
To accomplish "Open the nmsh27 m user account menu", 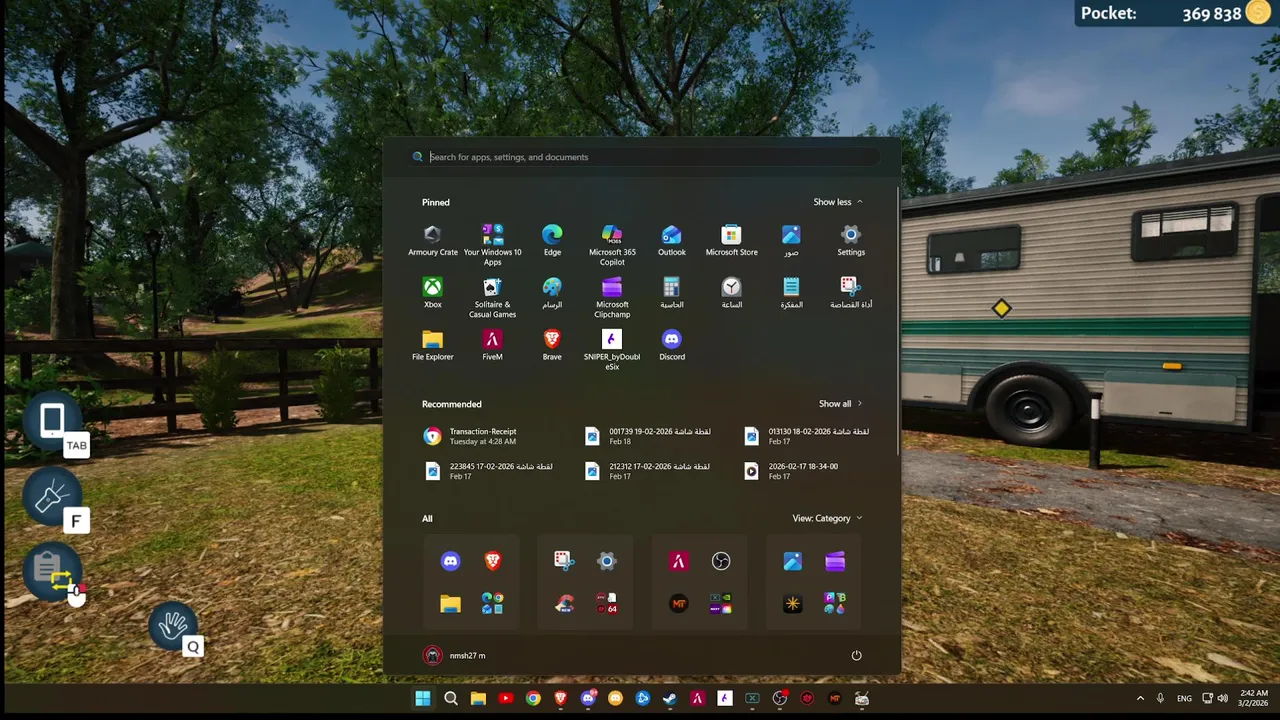I will (x=455, y=655).
